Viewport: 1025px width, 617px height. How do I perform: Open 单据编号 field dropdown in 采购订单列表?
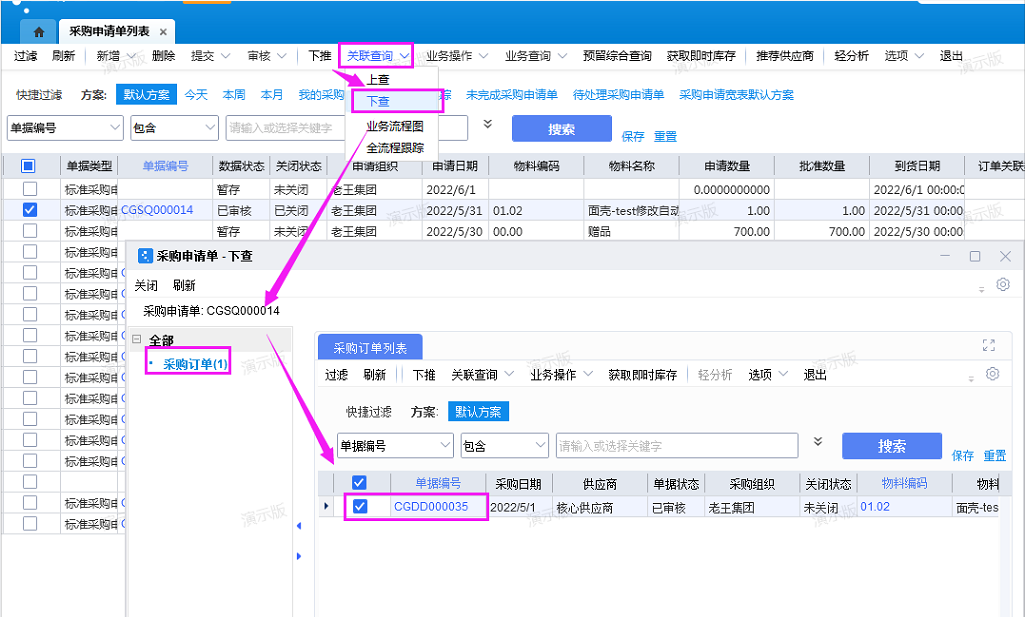445,446
